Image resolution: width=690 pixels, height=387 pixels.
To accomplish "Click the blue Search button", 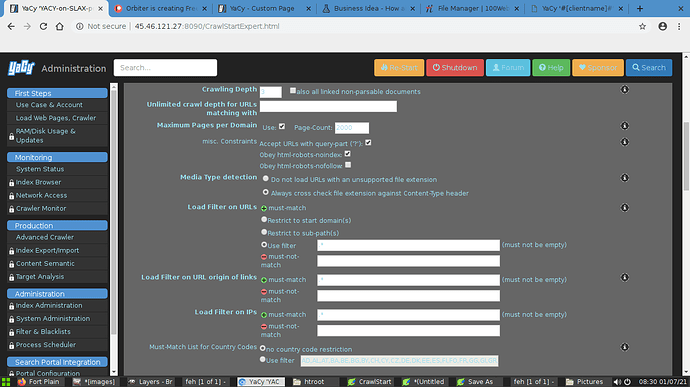I will coord(649,67).
